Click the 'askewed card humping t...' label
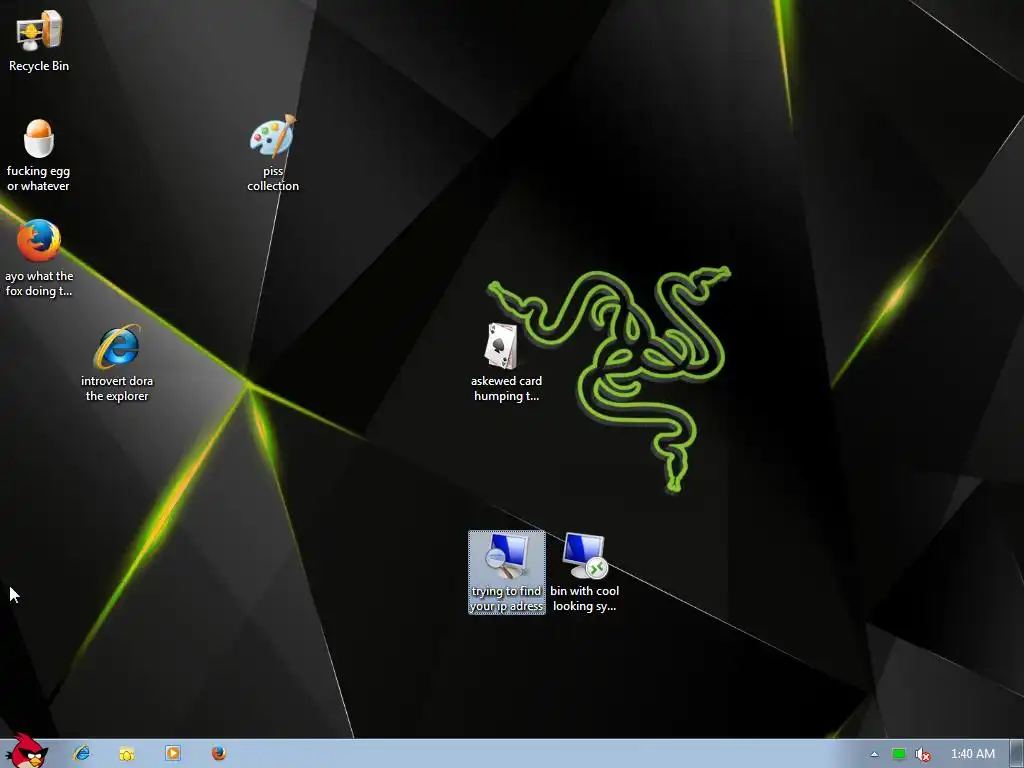Screen dimensions: 1024x768 tap(507, 389)
